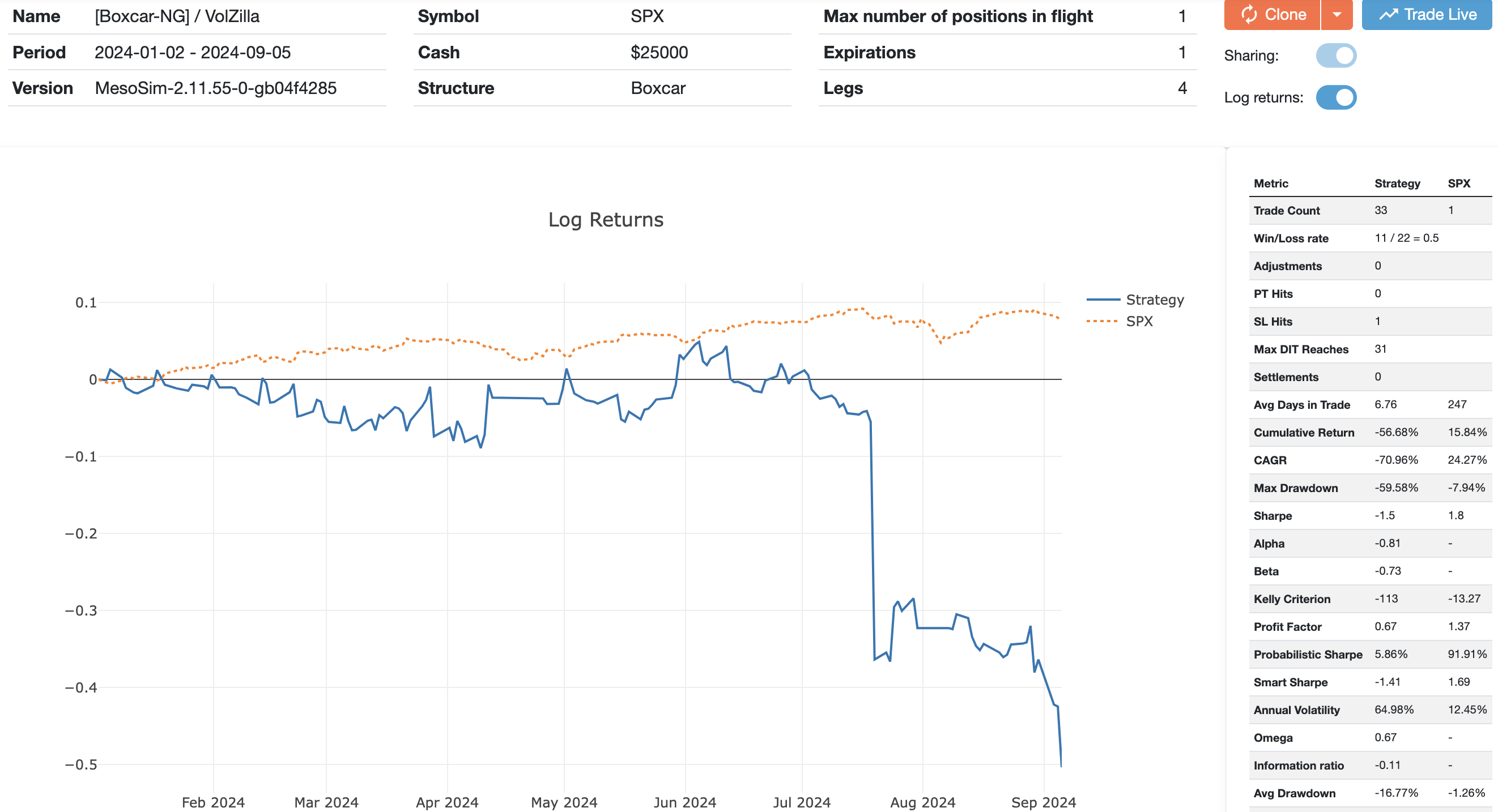
Task: Click the Sep 2024 x-axis label
Action: 1043,802
